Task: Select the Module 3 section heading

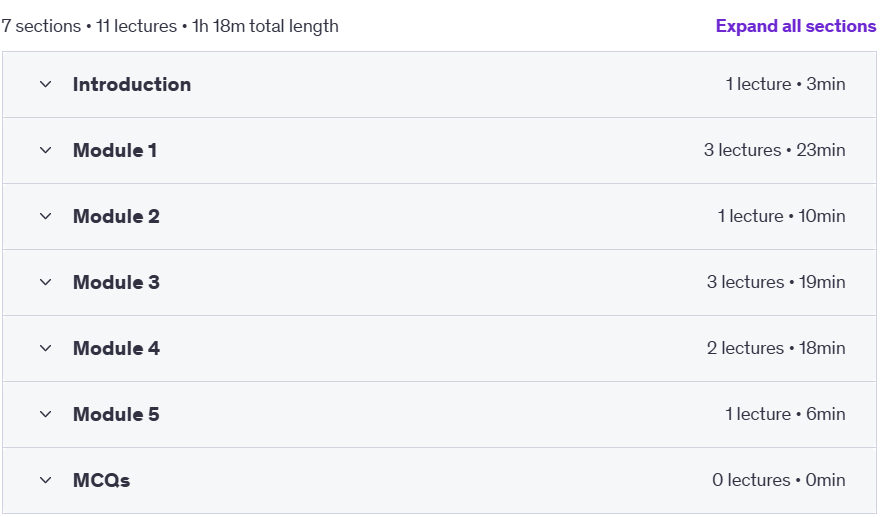Action: 116,282
